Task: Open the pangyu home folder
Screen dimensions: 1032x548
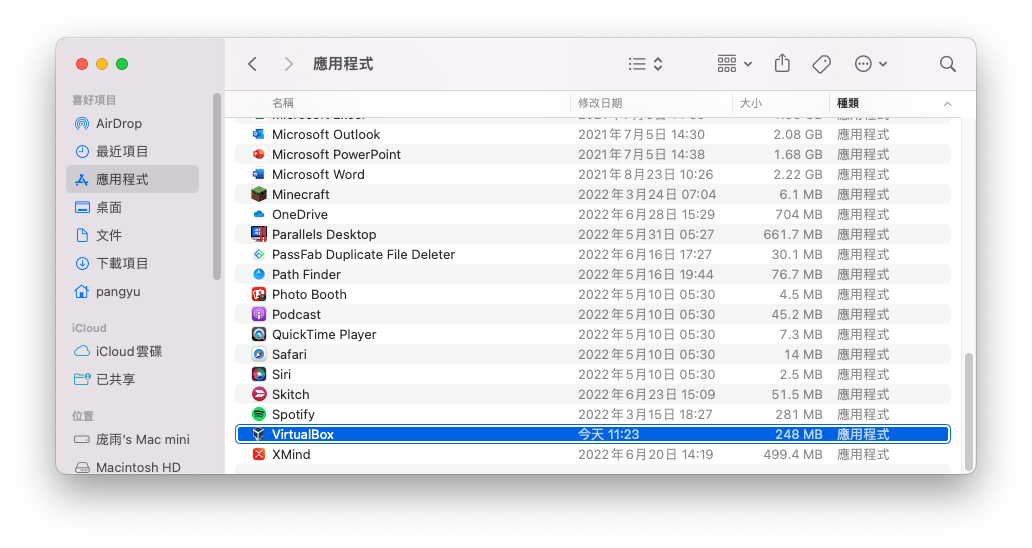Action: pos(132,291)
